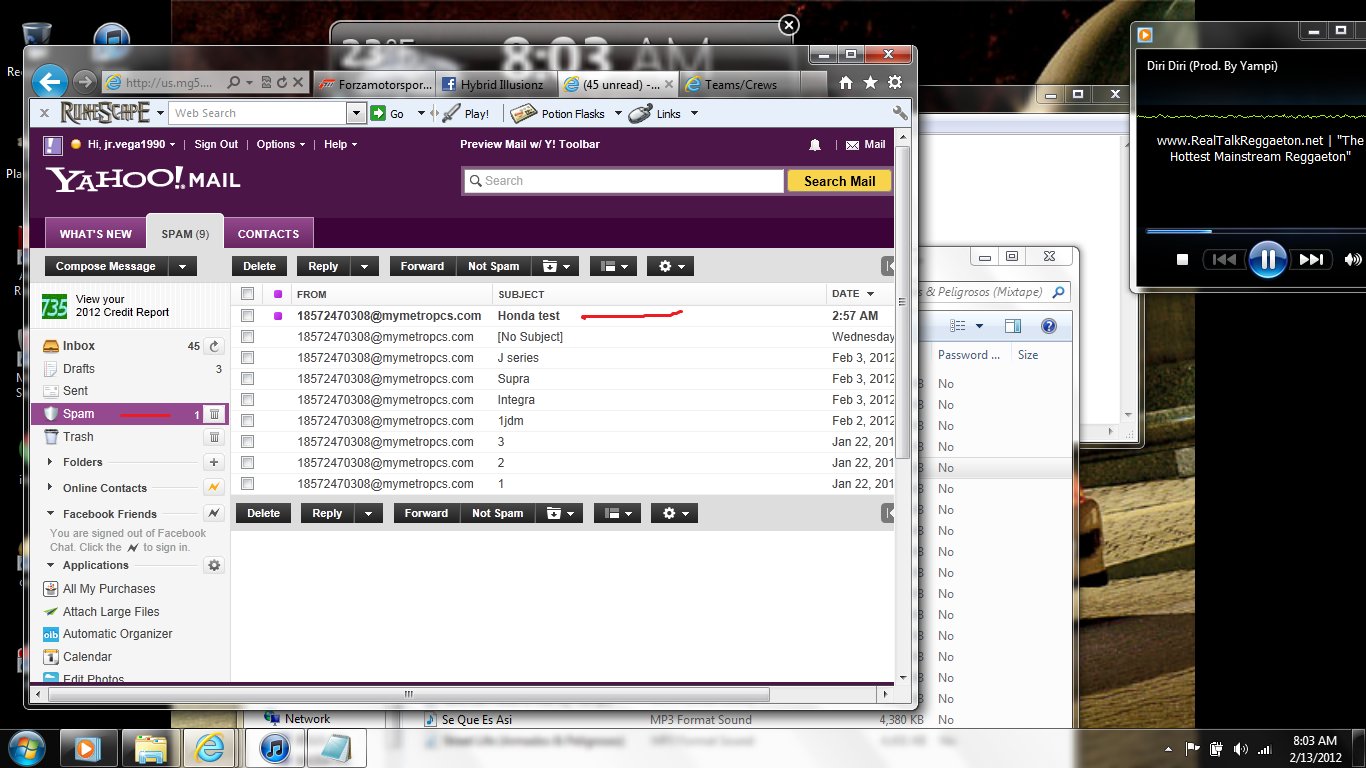Select the [No Subject] message checkbox
This screenshot has width=1366, height=768.
(x=248, y=337)
